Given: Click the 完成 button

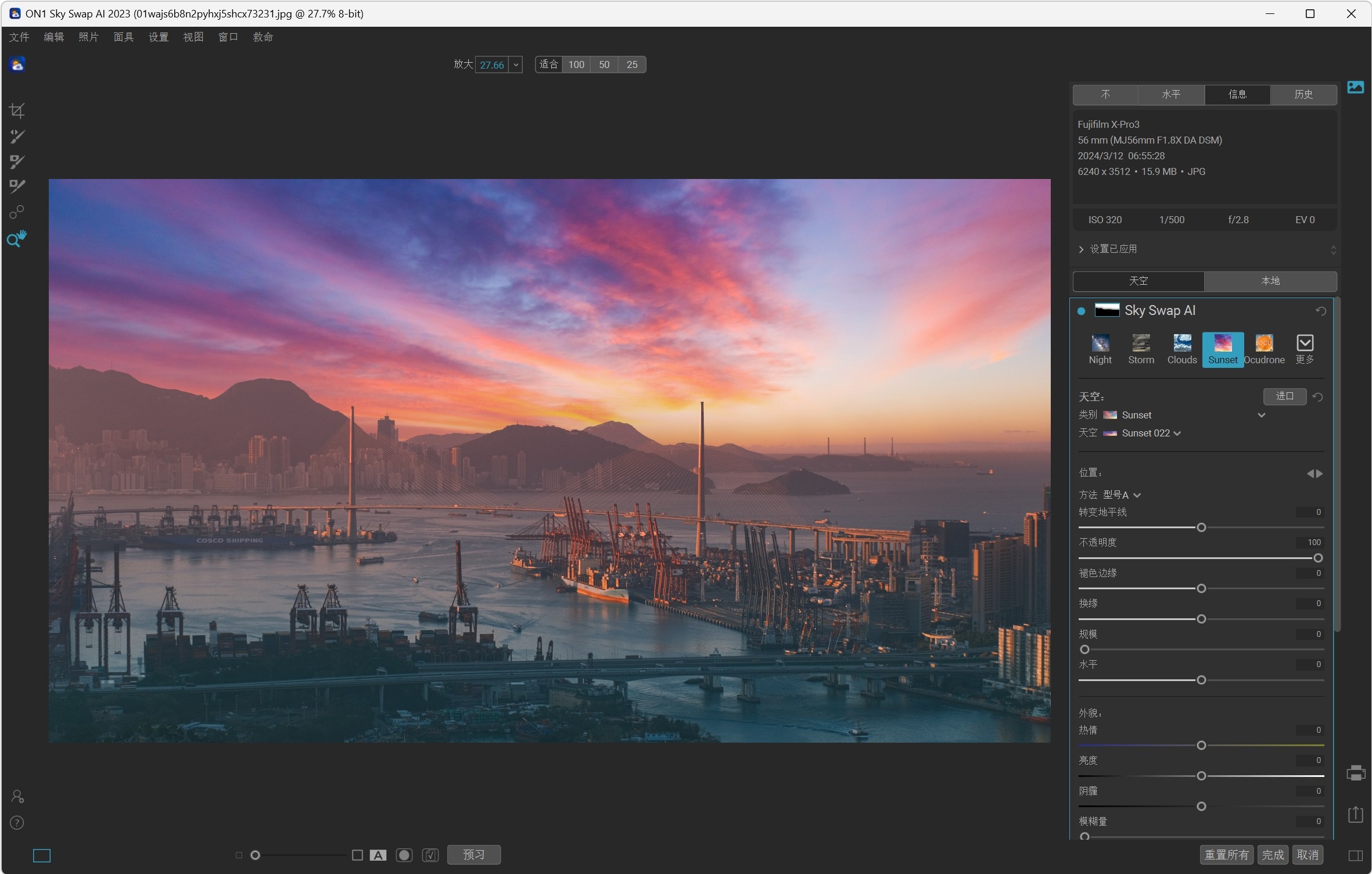Looking at the screenshot, I should [1273, 855].
